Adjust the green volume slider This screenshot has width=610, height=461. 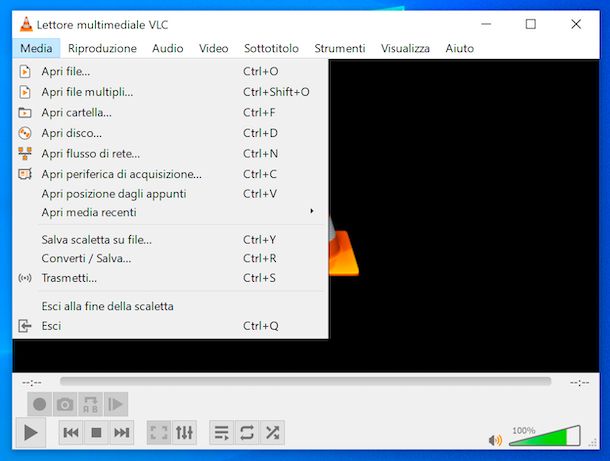click(x=545, y=436)
